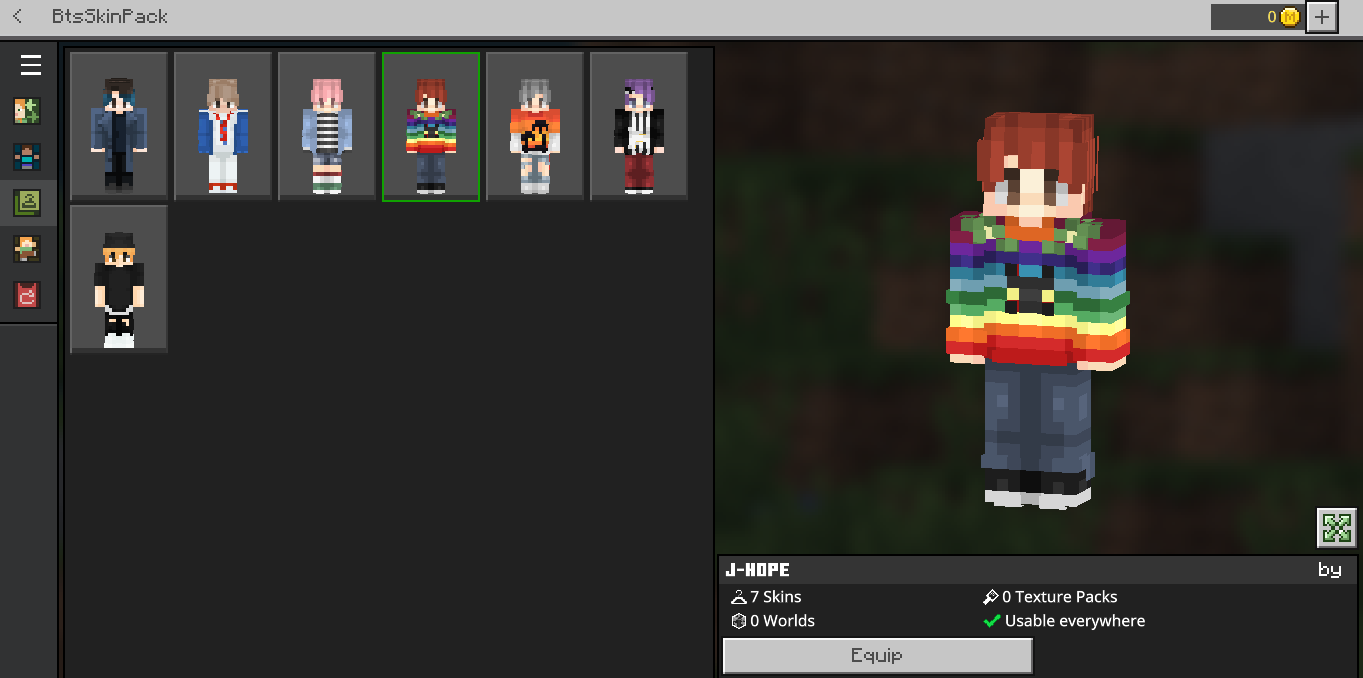Image resolution: width=1363 pixels, height=678 pixels.
Task: Click the Minecoin icon in the balance box
Action: click(1290, 17)
